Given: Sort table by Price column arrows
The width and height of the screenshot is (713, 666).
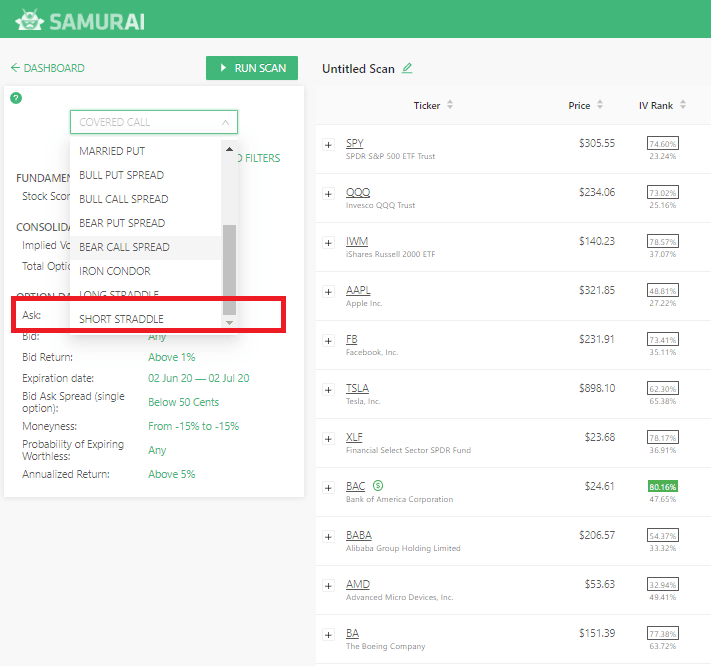Looking at the screenshot, I should click(600, 105).
